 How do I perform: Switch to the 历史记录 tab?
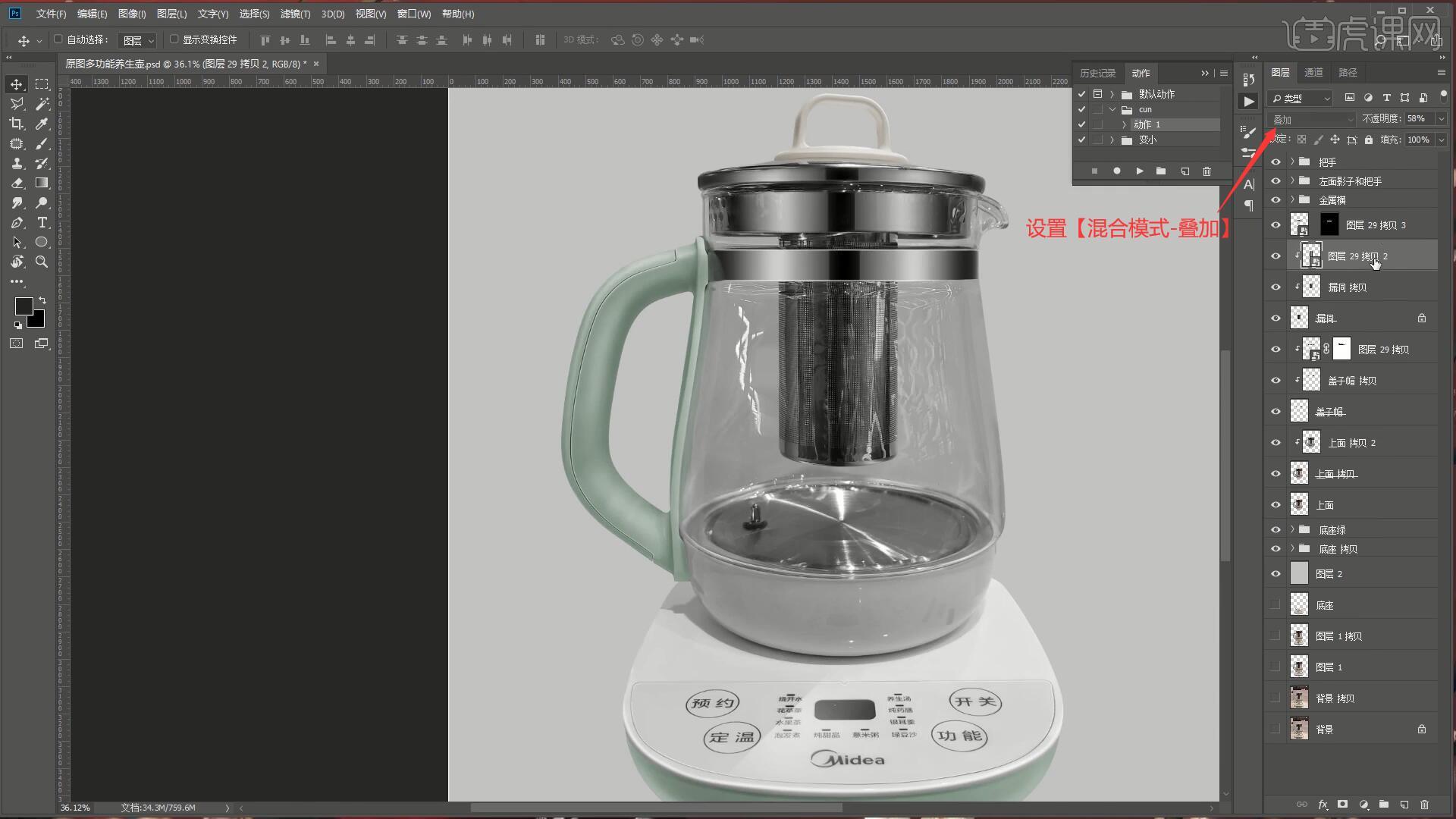(1097, 74)
